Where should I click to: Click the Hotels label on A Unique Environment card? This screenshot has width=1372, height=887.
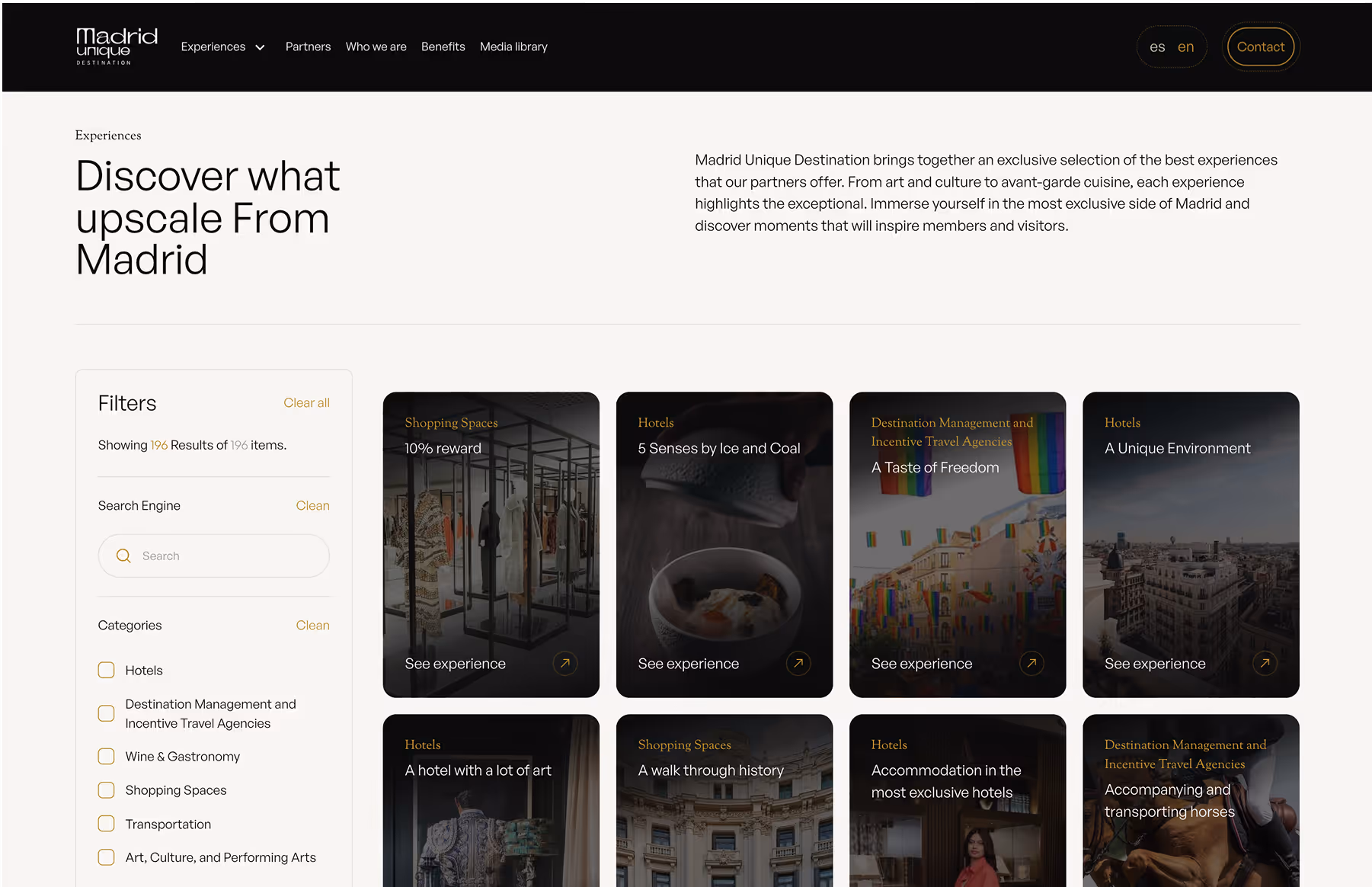[1122, 422]
